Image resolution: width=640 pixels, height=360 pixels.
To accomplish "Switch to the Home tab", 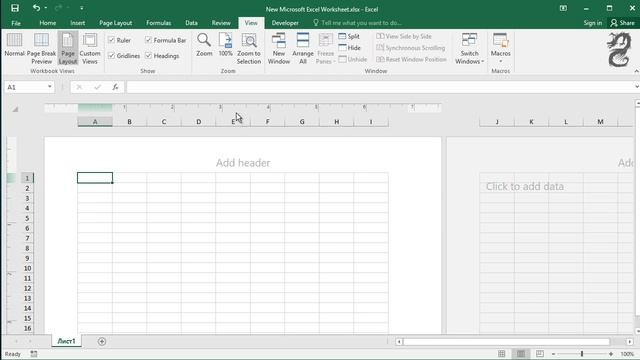I will tap(48, 23).
